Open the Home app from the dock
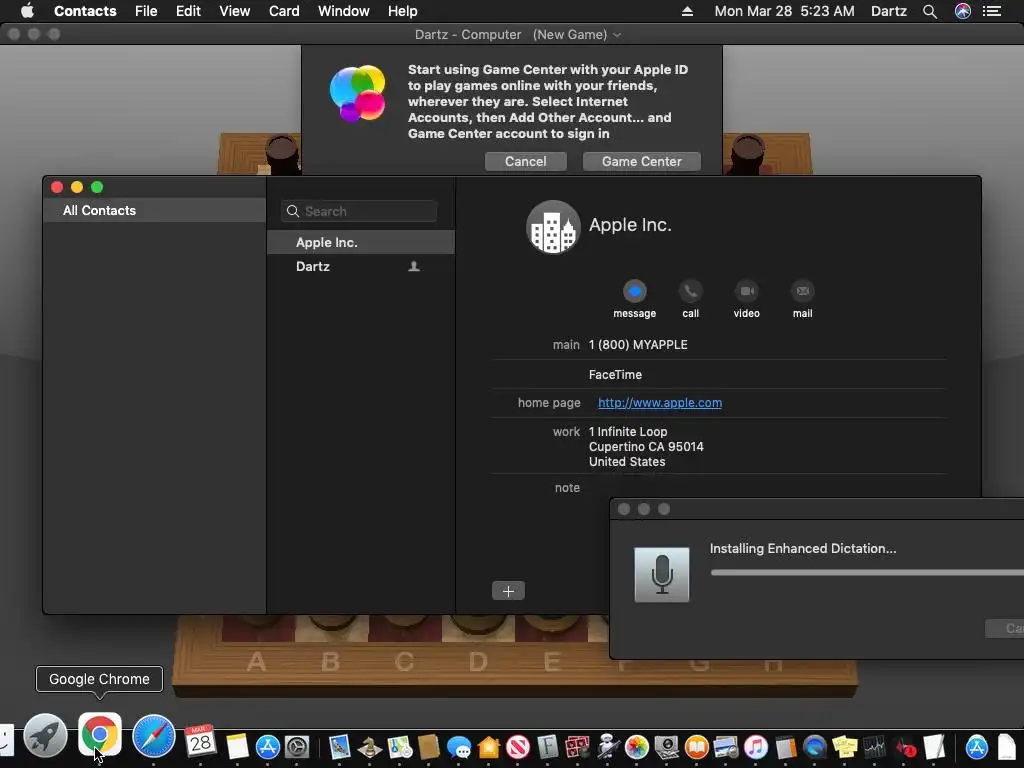This screenshot has height=768, width=1024. (x=488, y=747)
